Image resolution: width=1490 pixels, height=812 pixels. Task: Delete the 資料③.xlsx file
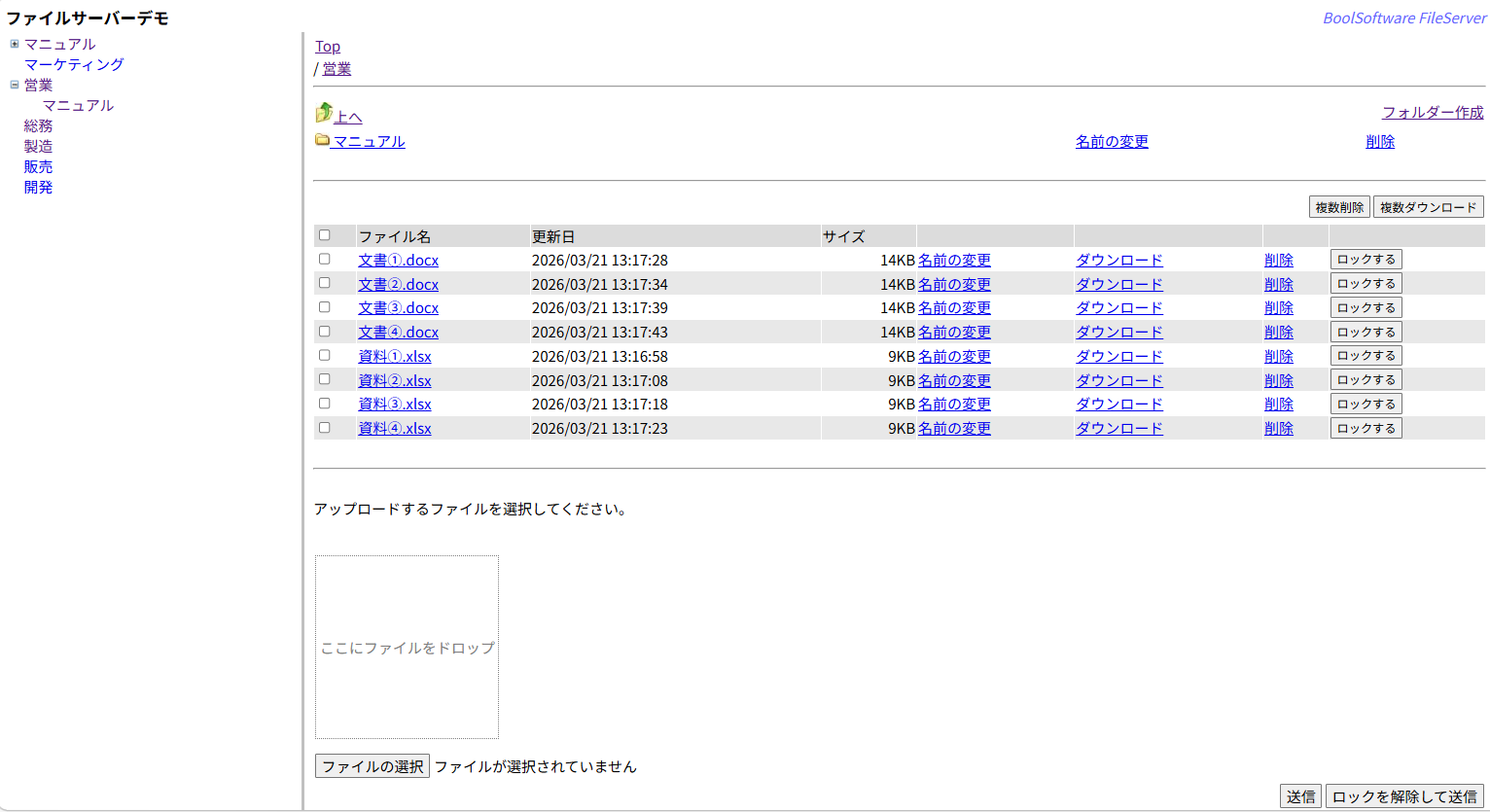pyautogui.click(x=1278, y=405)
